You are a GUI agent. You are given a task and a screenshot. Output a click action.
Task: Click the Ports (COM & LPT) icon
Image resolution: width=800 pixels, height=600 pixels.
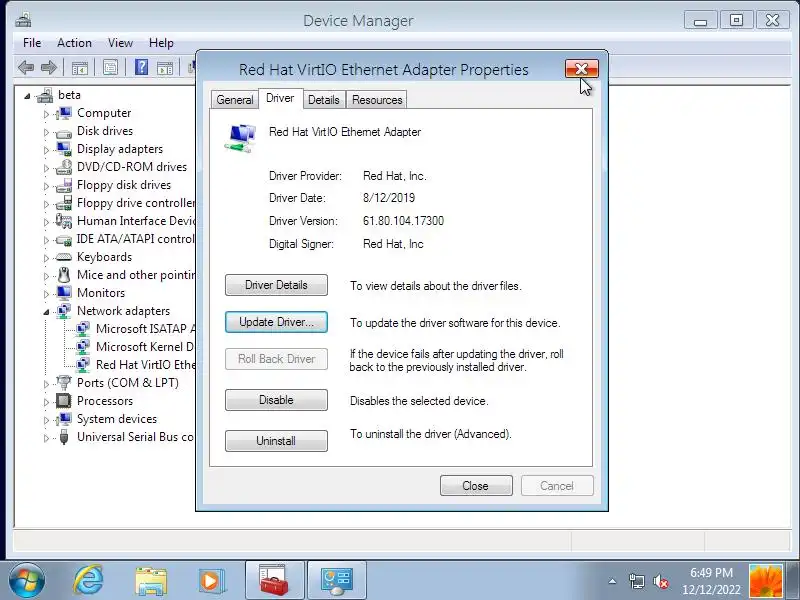point(64,383)
